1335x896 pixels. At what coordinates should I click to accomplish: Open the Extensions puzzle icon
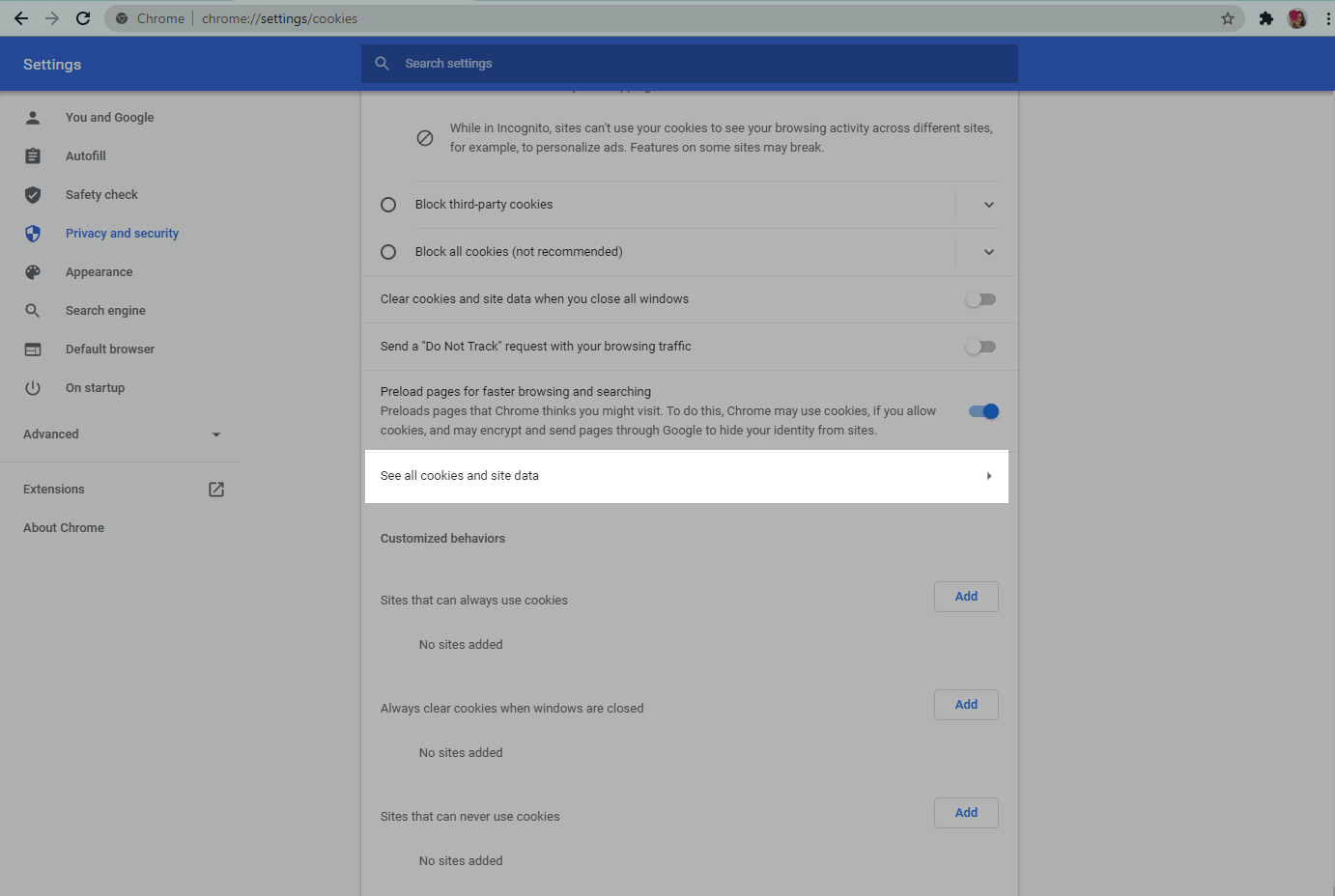(1265, 18)
